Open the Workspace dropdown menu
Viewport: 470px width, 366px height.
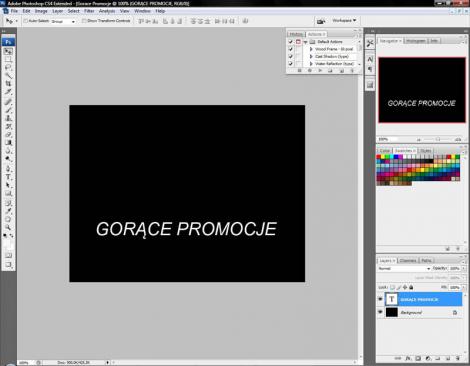pyautogui.click(x=344, y=21)
